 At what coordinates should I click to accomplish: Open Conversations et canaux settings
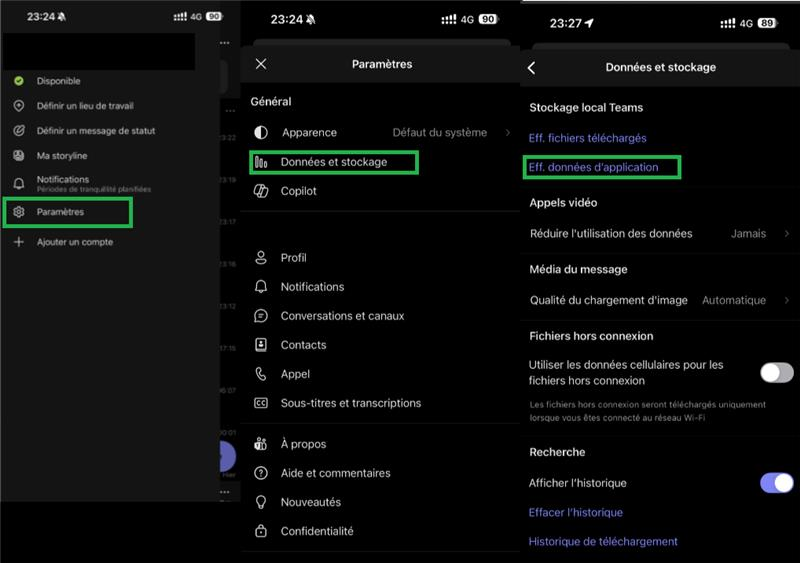pos(380,316)
